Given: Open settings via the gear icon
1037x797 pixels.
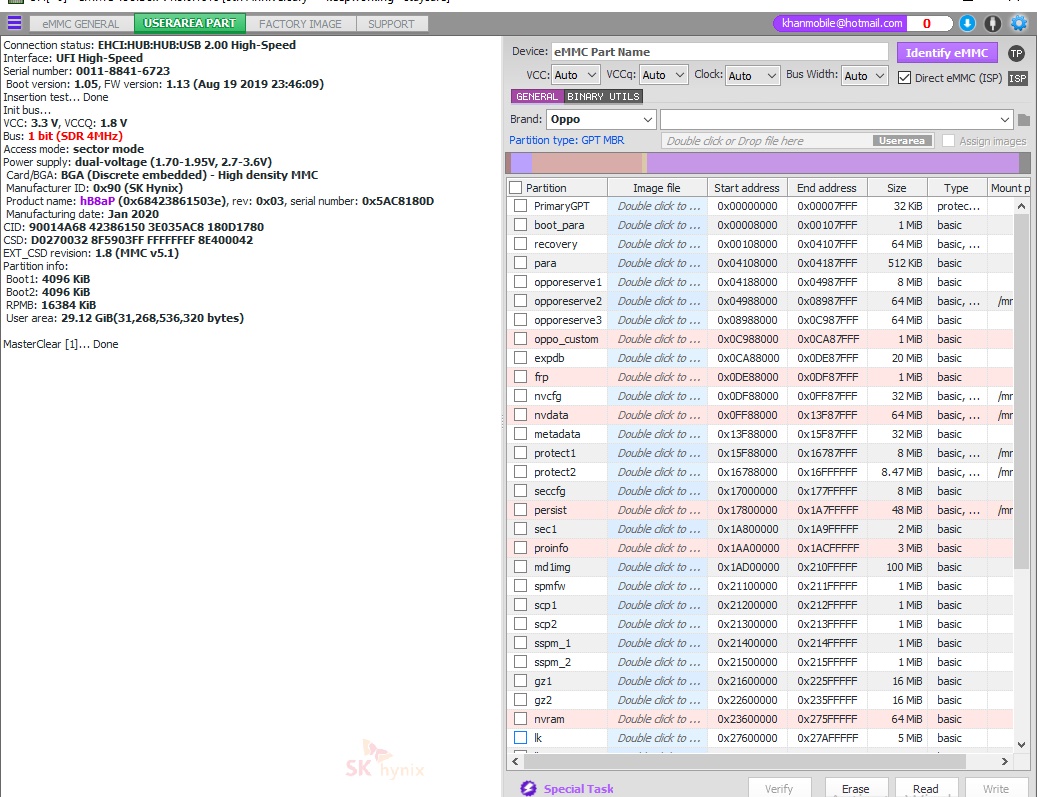Looking at the screenshot, I should pyautogui.click(x=1019, y=23).
